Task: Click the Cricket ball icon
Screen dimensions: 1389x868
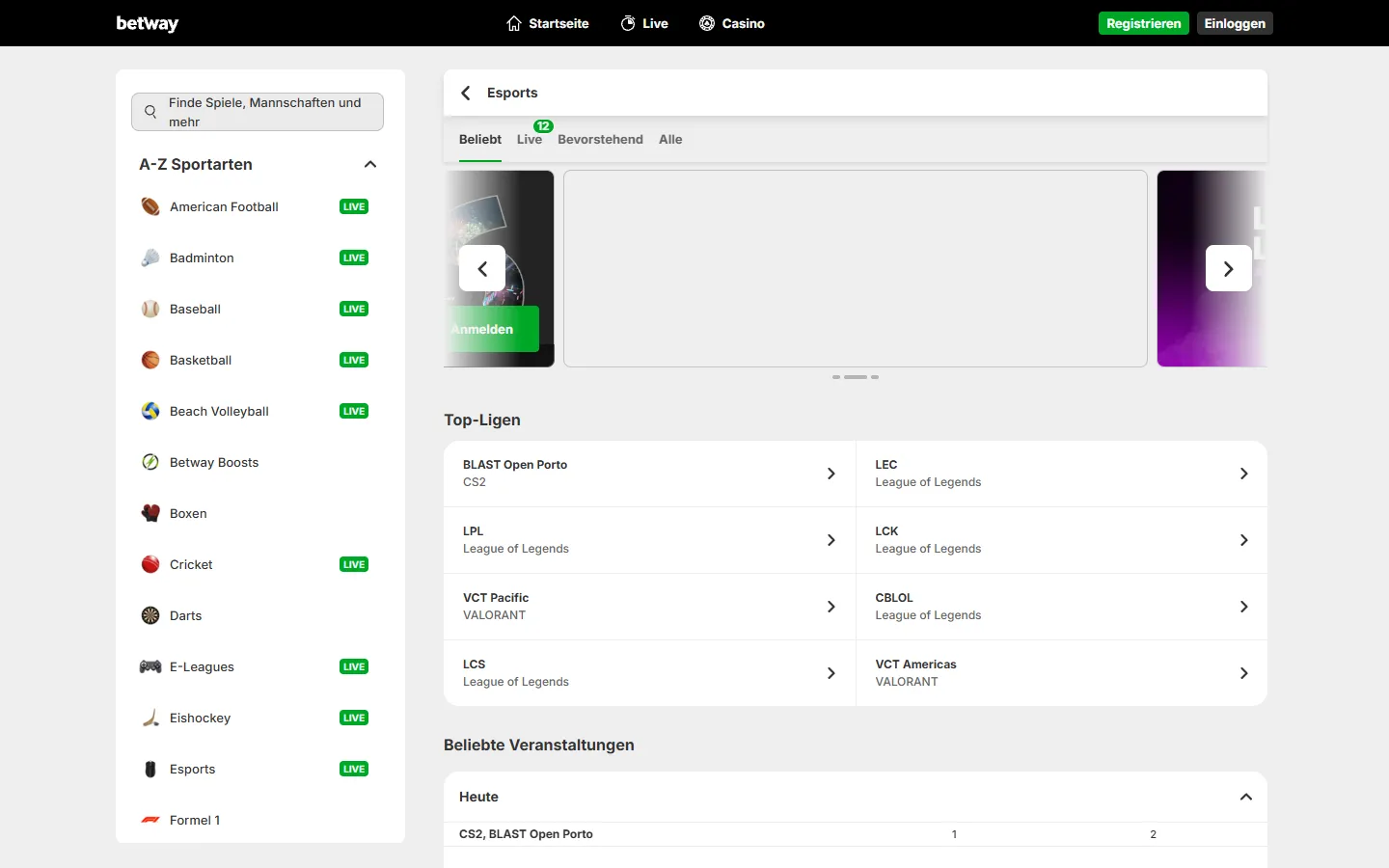Action: tap(150, 564)
